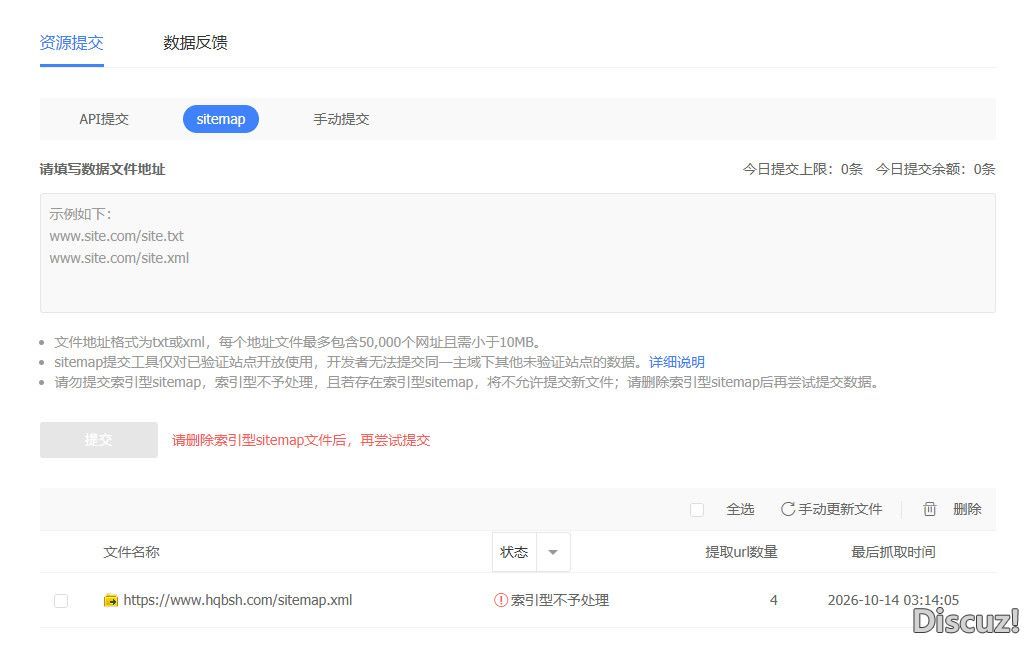Switch to the 数据反馈 tab
This screenshot has width=1036, height=645.
196,43
